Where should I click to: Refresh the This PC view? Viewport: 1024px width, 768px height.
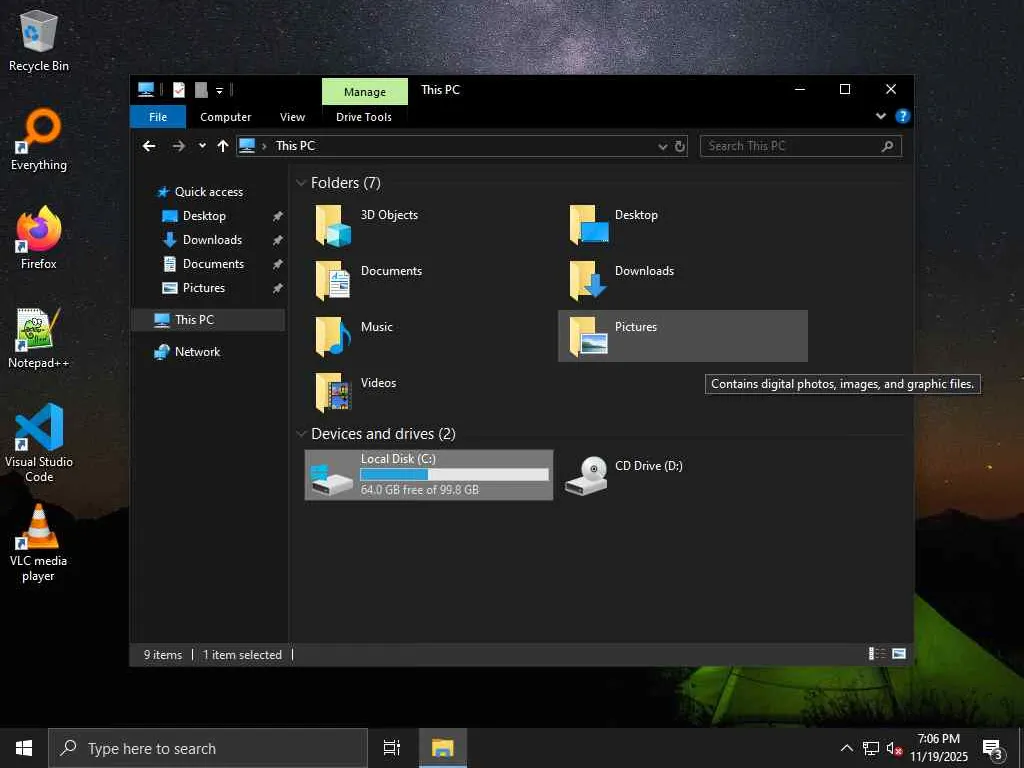pos(680,146)
